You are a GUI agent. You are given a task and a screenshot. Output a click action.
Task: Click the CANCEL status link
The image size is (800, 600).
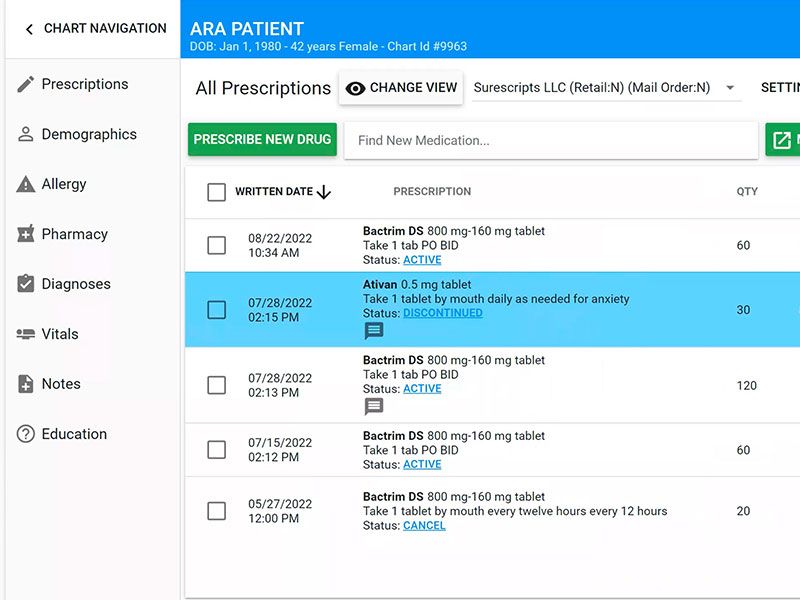pos(424,526)
